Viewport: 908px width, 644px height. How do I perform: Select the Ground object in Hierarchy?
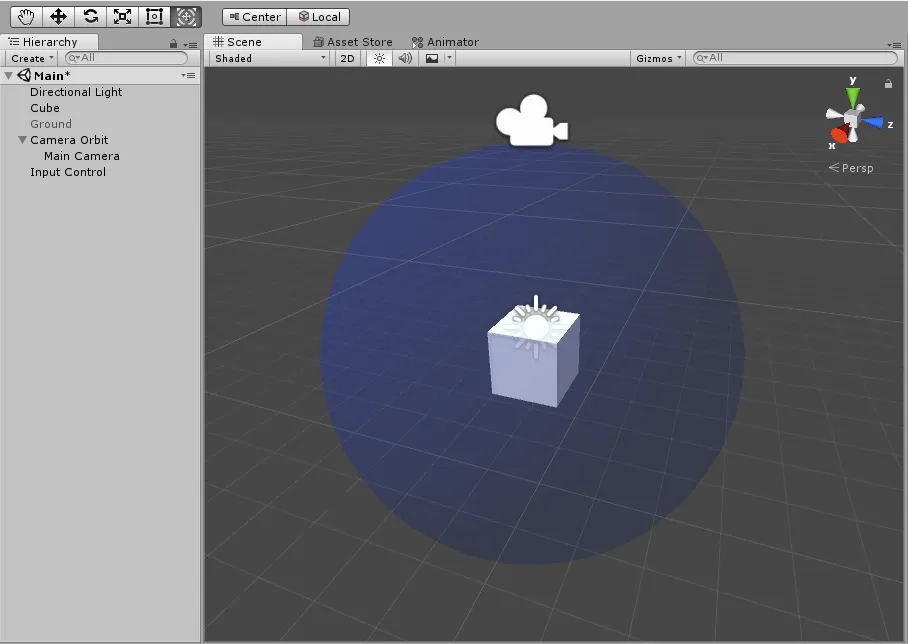point(51,124)
